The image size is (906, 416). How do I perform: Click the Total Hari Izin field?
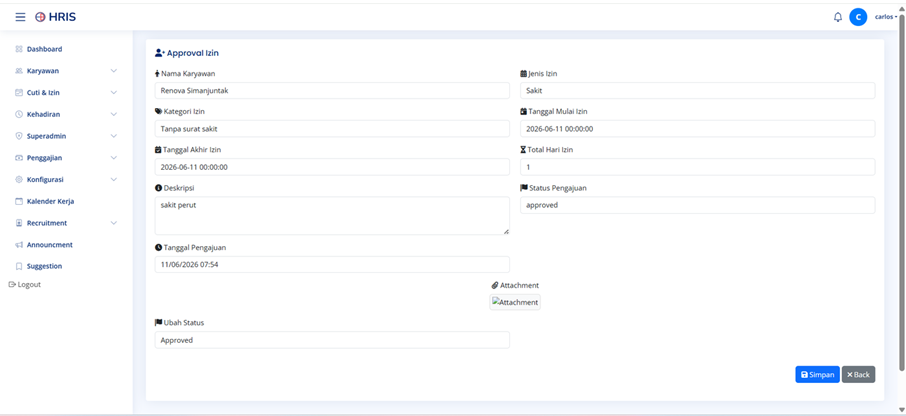click(697, 167)
